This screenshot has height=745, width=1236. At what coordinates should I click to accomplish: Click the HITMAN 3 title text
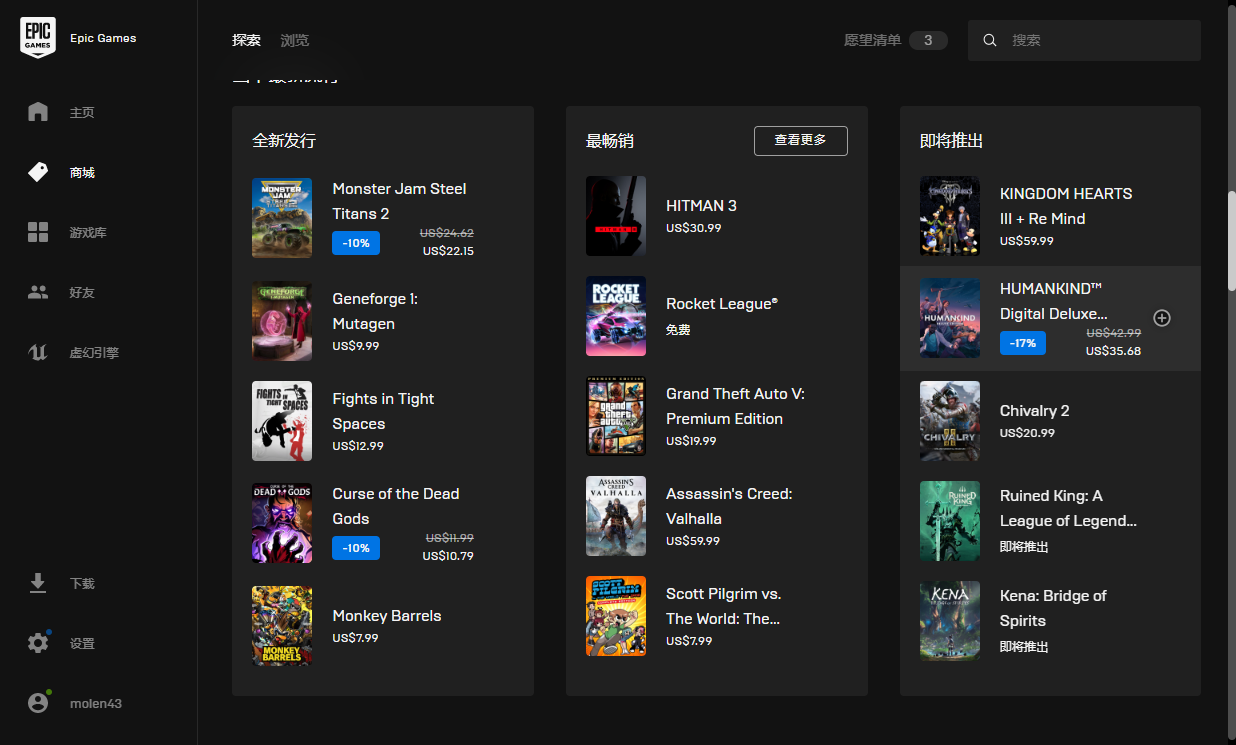[x=701, y=205]
